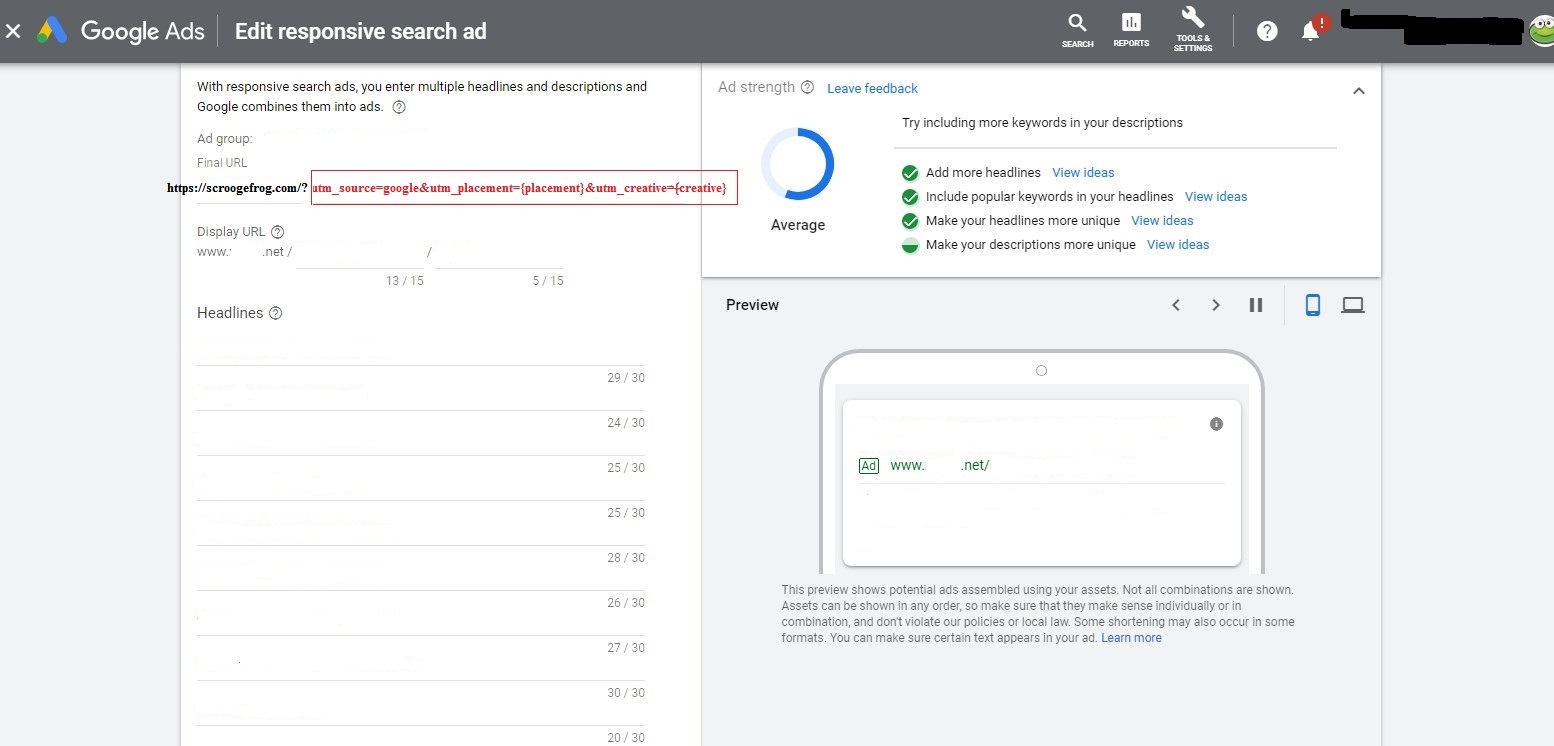
Task: Click Learn more link under preview
Action: (x=1131, y=638)
